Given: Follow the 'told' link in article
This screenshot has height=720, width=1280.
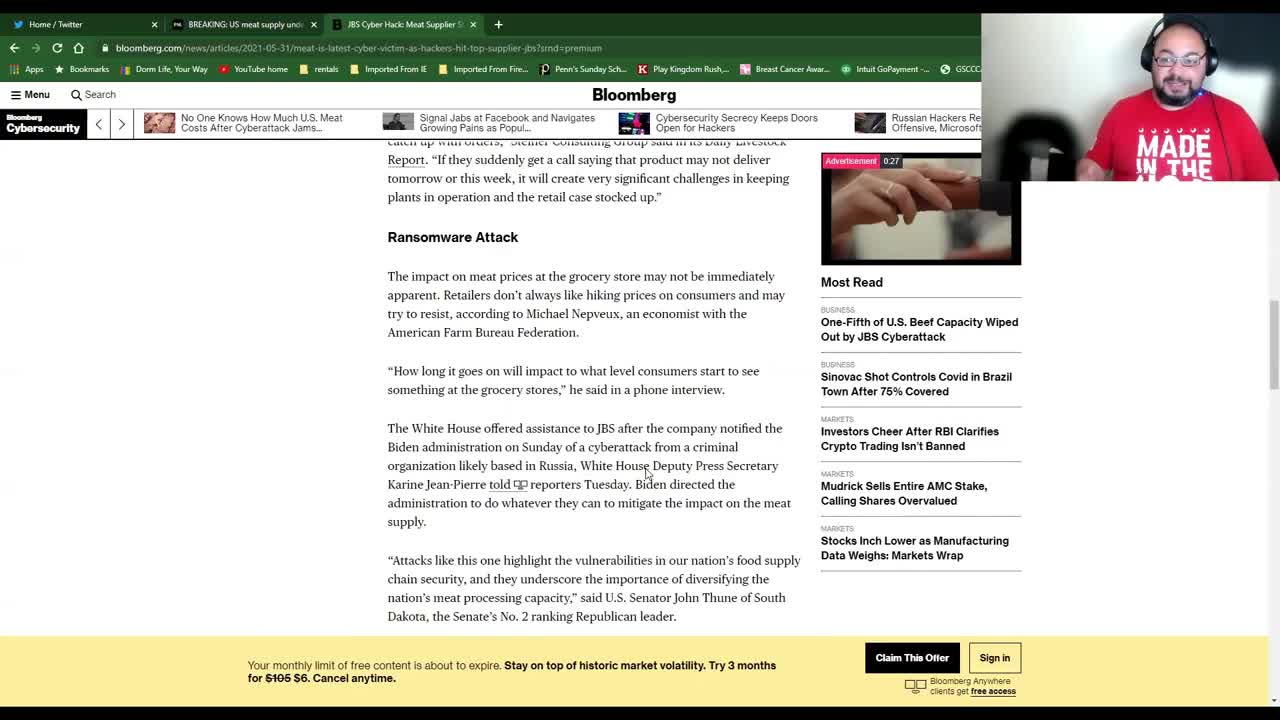Looking at the screenshot, I should tap(499, 485).
